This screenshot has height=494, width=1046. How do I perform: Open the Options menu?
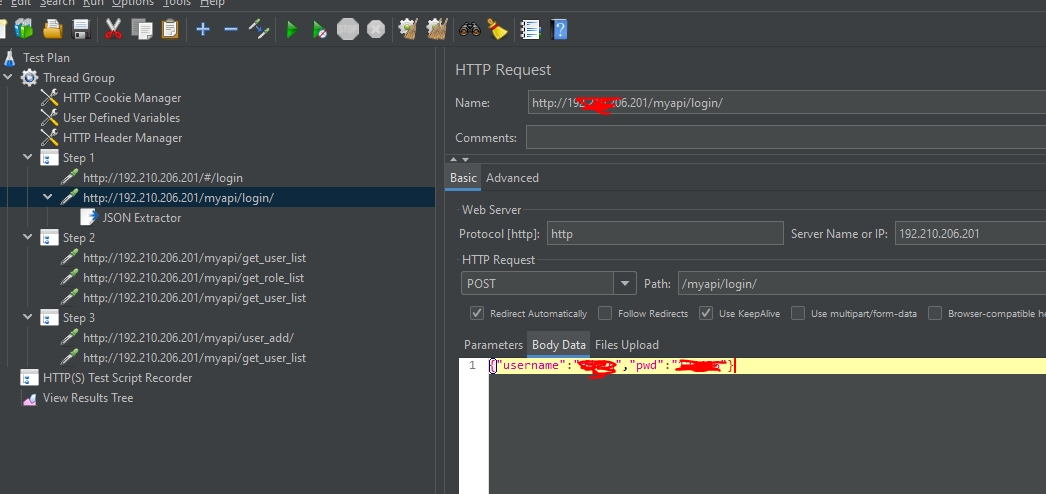click(133, 3)
